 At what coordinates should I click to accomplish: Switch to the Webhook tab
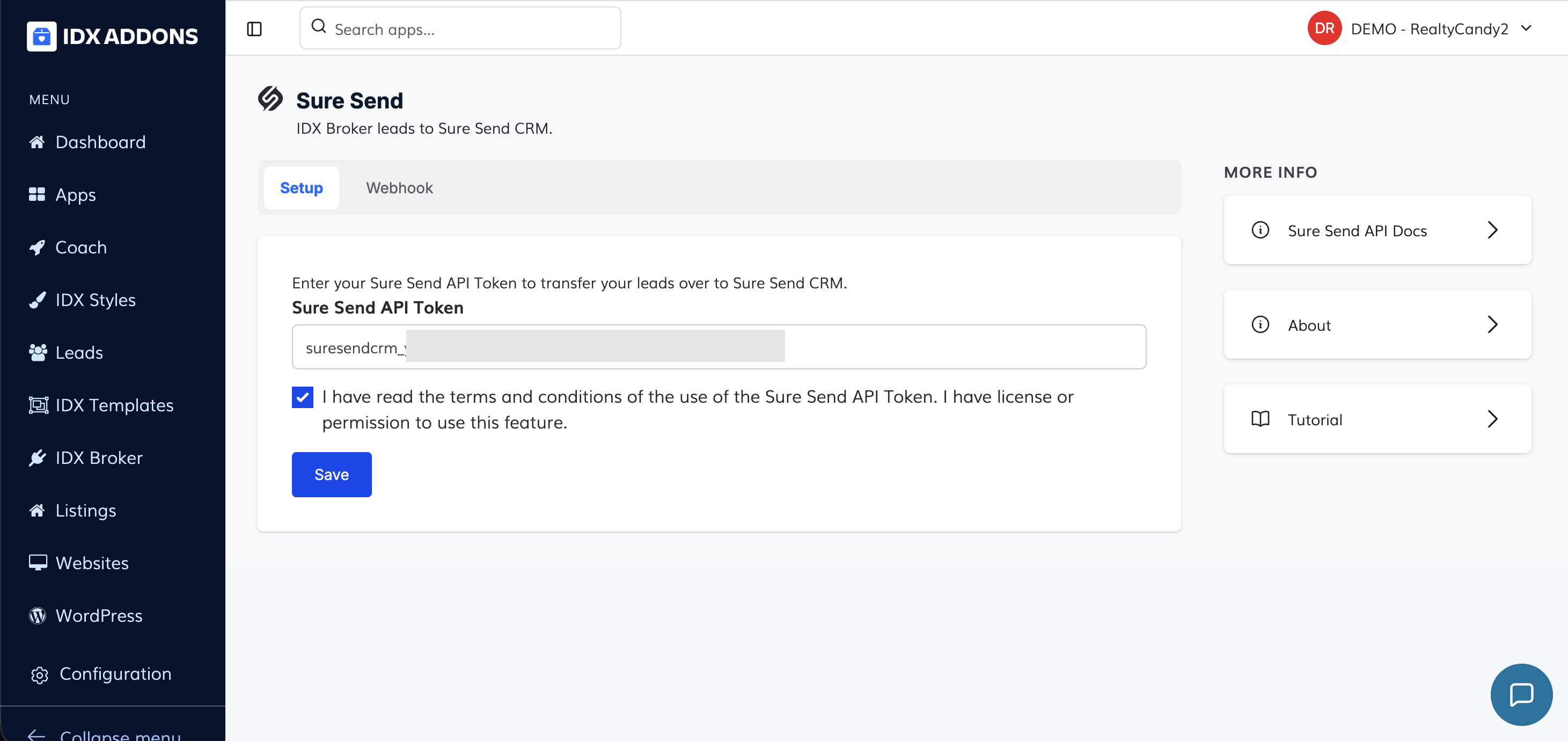point(399,188)
